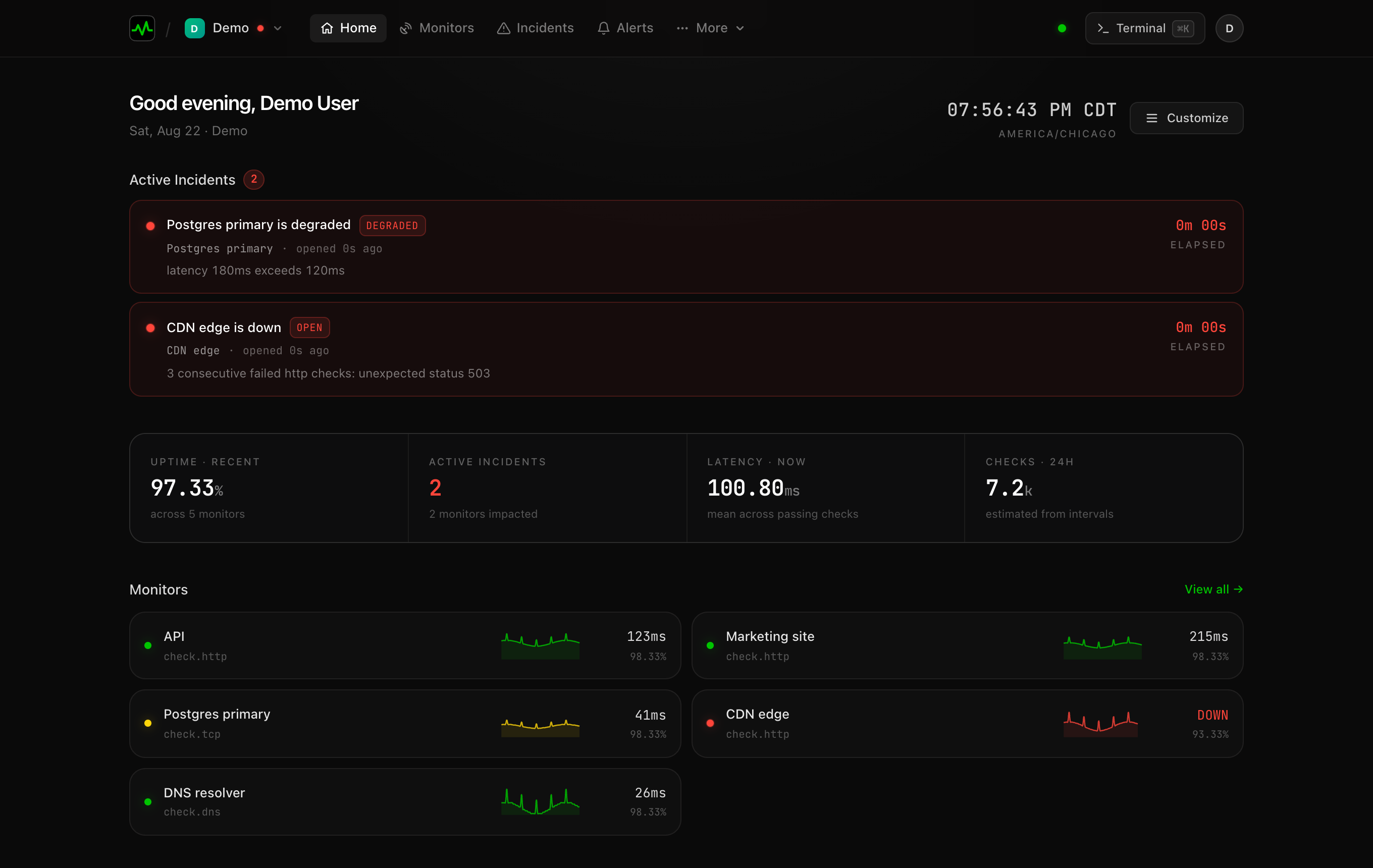Click the AMERICA/CHICAGO timezone label
Screen dimensions: 1373x868
pos(1057,134)
